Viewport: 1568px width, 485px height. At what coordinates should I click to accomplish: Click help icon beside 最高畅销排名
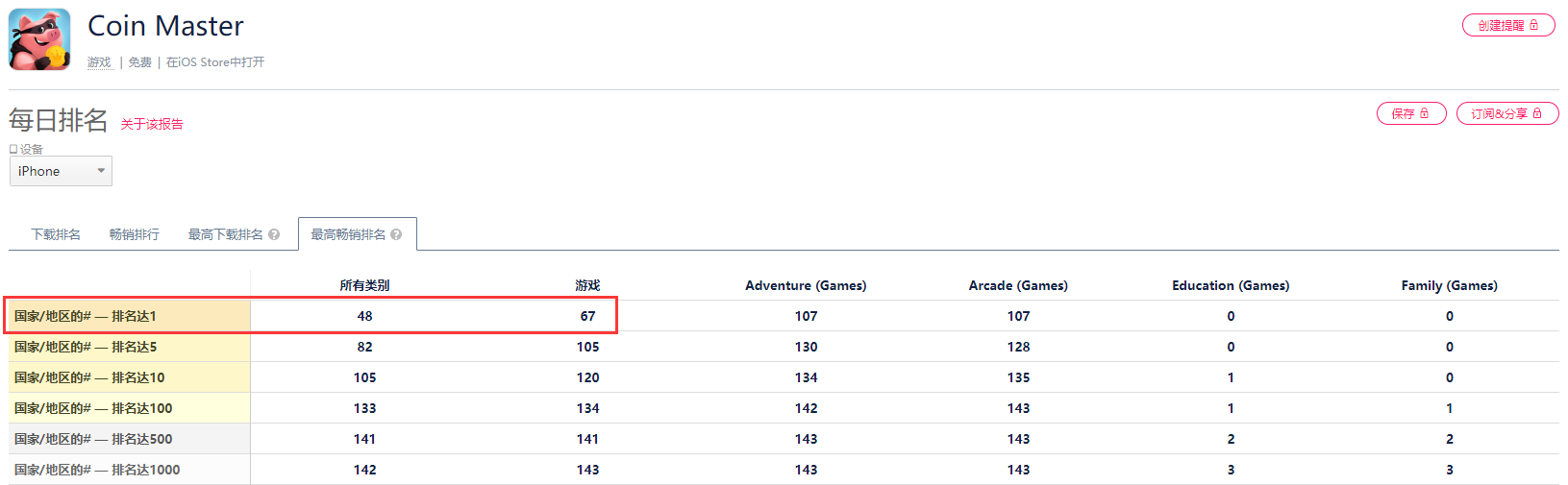[396, 234]
